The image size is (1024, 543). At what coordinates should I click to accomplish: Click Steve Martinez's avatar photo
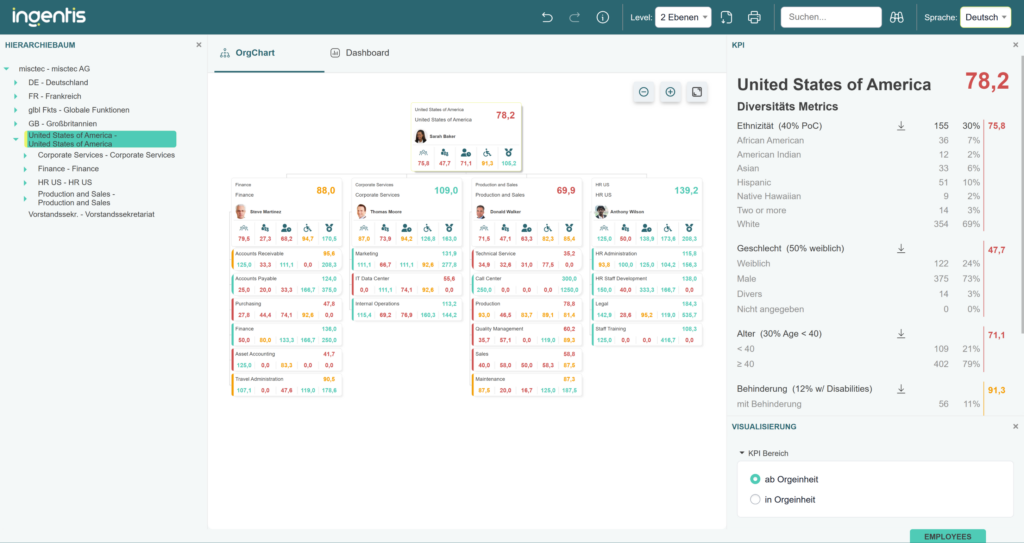(241, 211)
